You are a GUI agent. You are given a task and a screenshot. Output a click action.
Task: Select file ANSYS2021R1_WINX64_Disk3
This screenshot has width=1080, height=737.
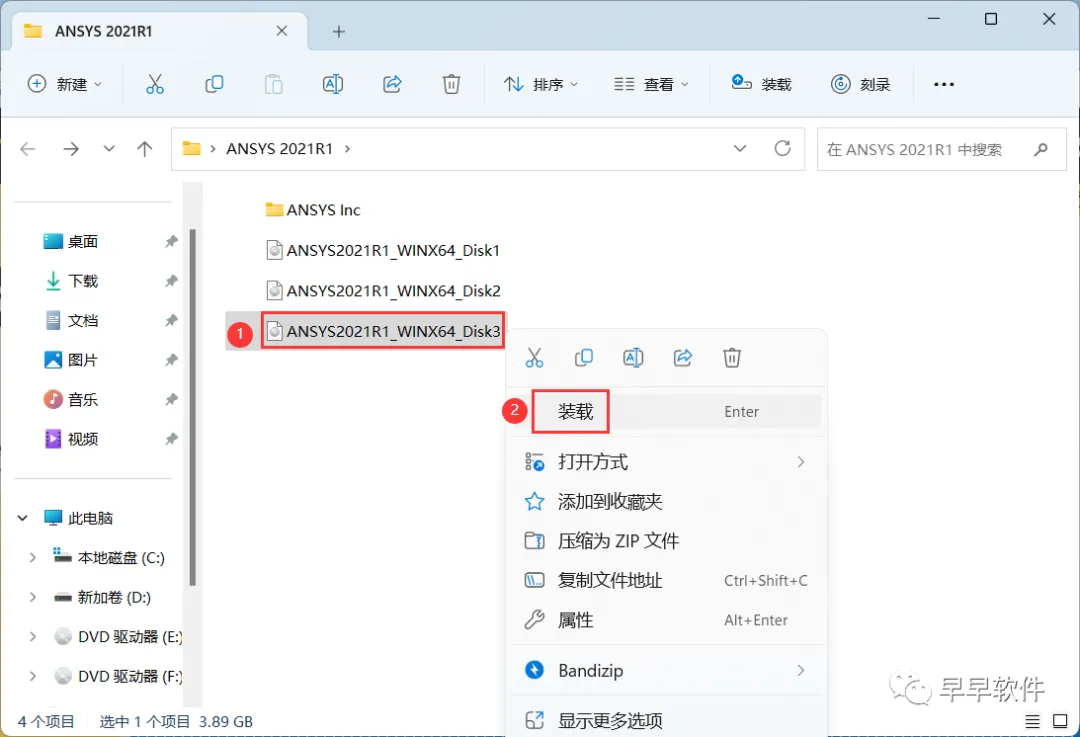[384, 331]
